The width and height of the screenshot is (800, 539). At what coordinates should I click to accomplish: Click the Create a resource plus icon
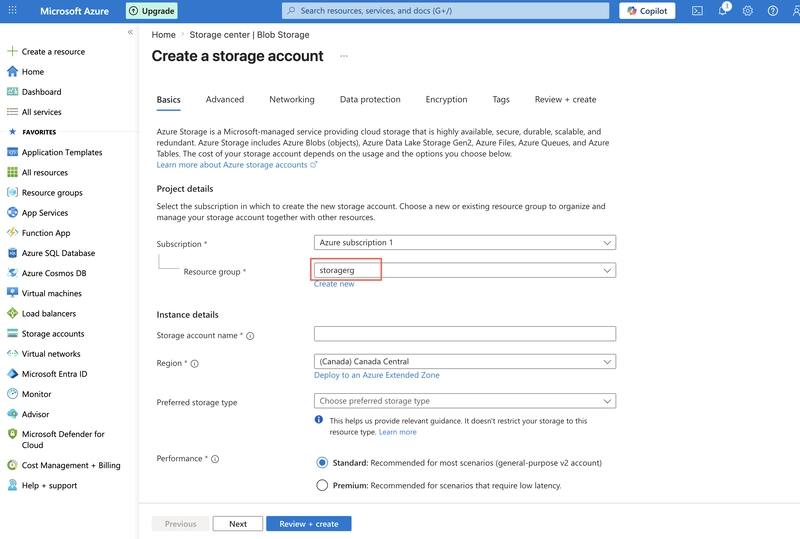tap(12, 51)
